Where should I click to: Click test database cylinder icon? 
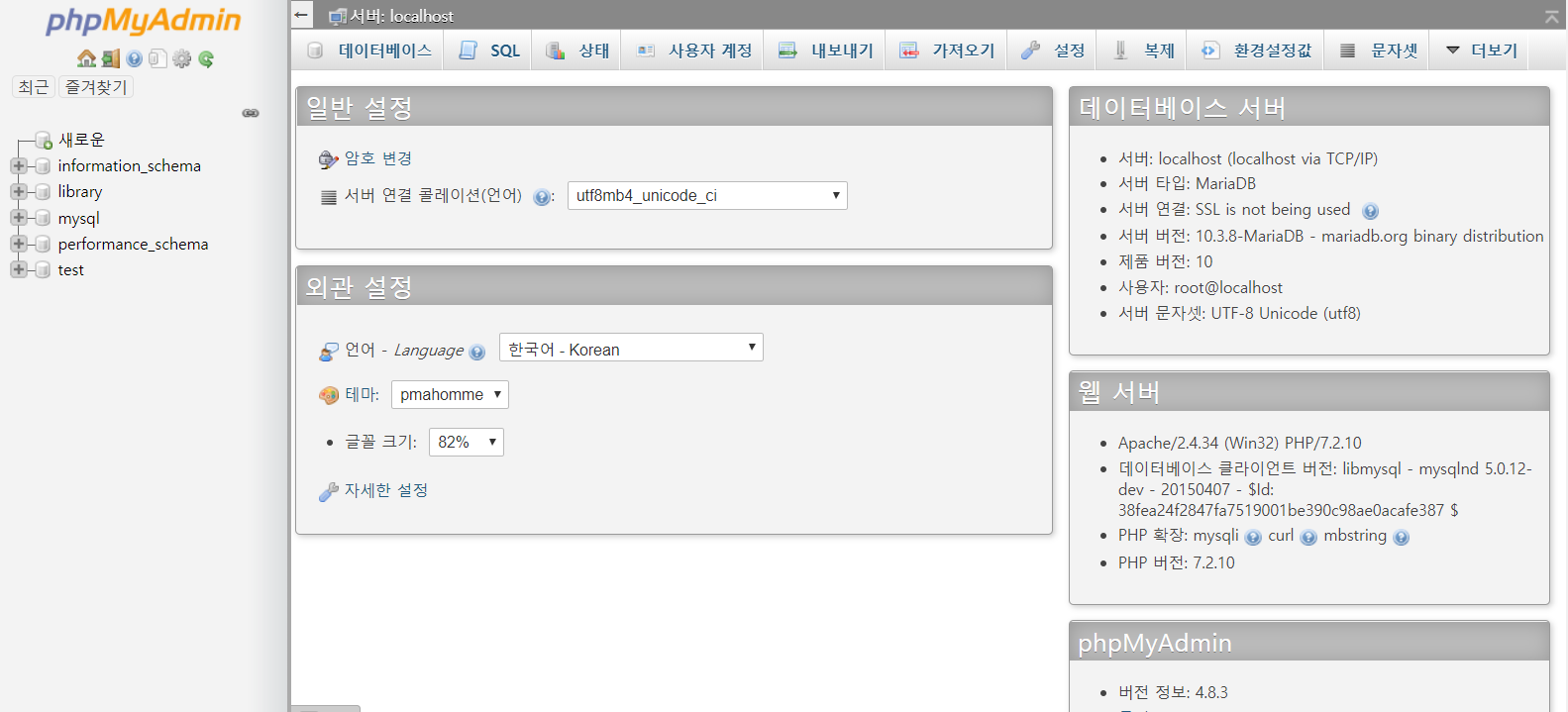pos(43,269)
